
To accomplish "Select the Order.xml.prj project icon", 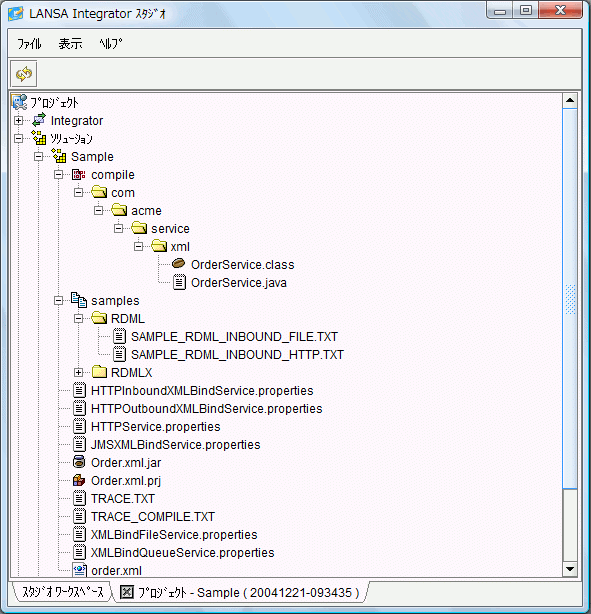I will tap(79, 480).
